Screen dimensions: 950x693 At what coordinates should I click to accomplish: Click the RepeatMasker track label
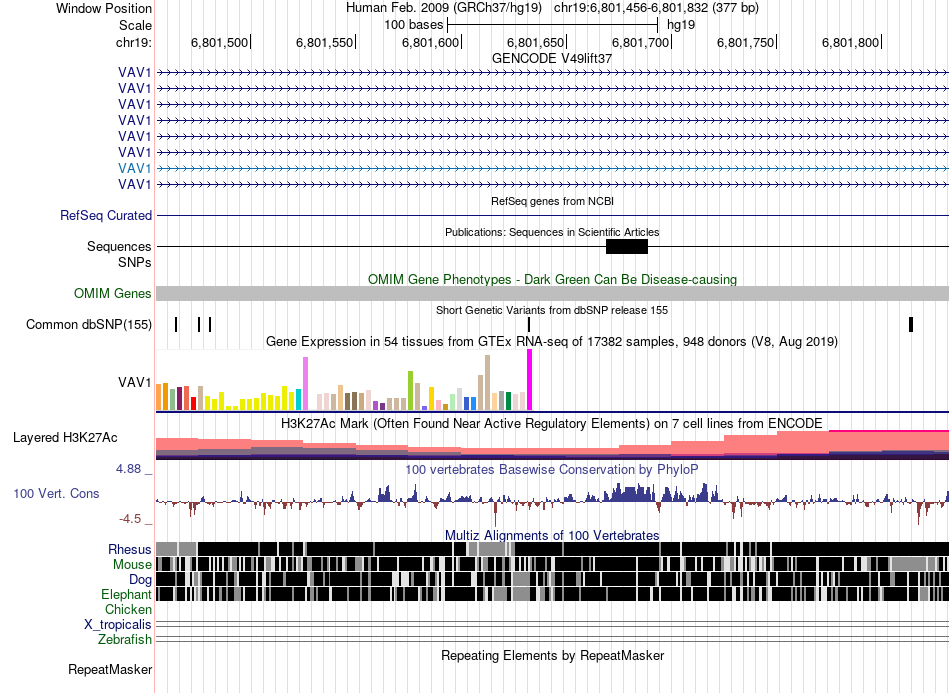click(x=110, y=669)
